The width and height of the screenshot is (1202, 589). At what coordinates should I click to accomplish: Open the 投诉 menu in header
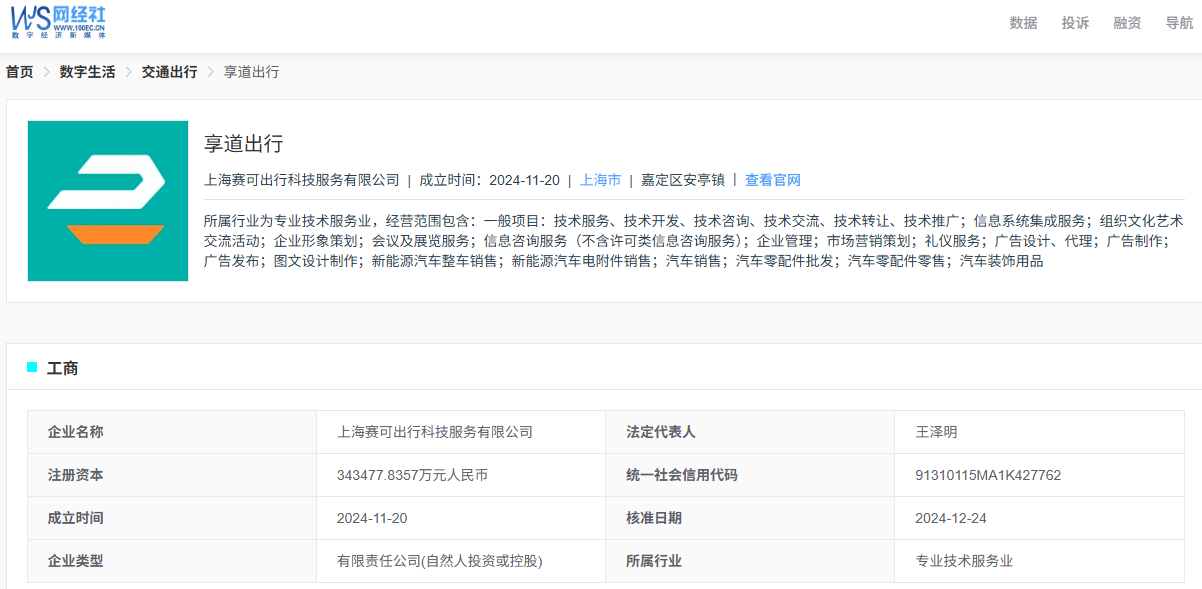1075,23
